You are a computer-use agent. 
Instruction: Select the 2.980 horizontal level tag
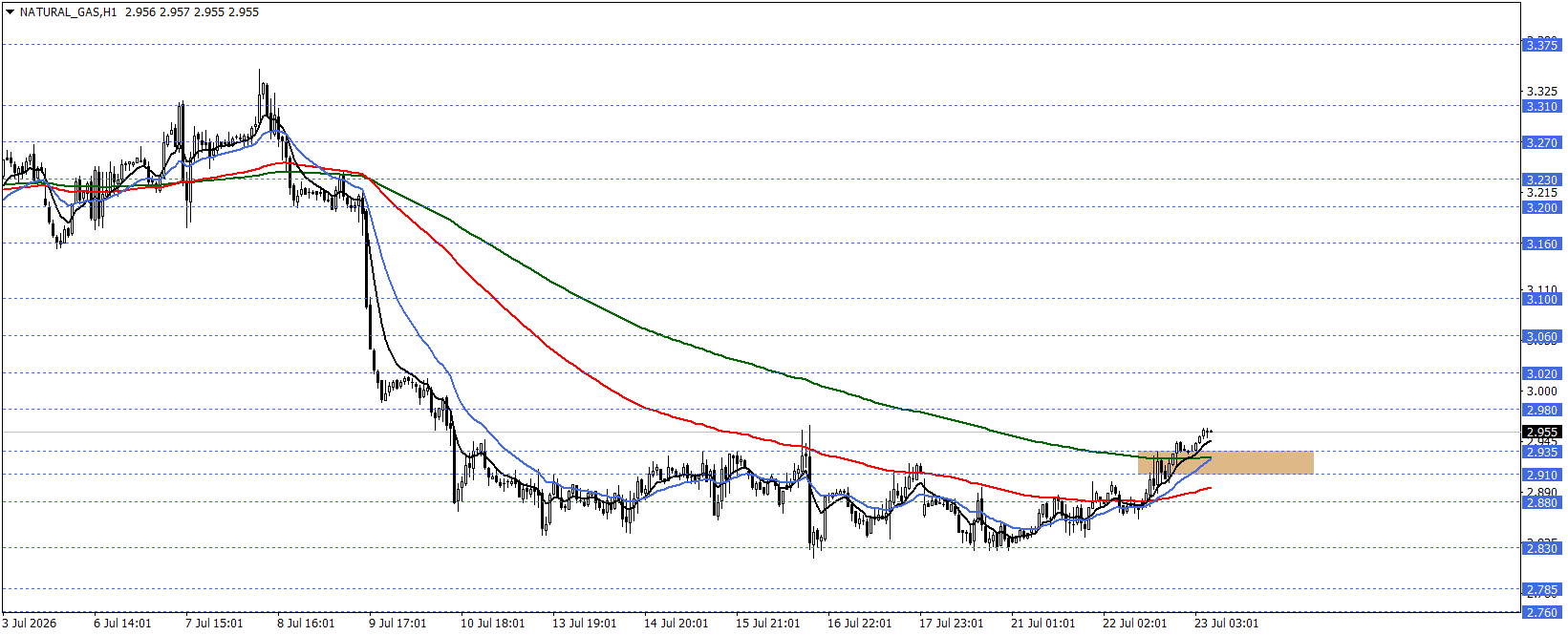click(x=1541, y=411)
